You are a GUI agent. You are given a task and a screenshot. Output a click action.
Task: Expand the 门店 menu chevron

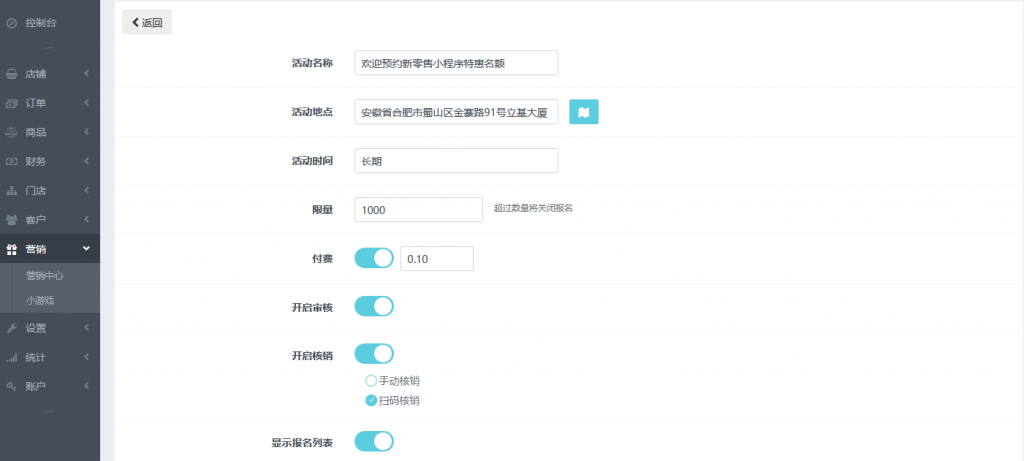click(x=87, y=190)
